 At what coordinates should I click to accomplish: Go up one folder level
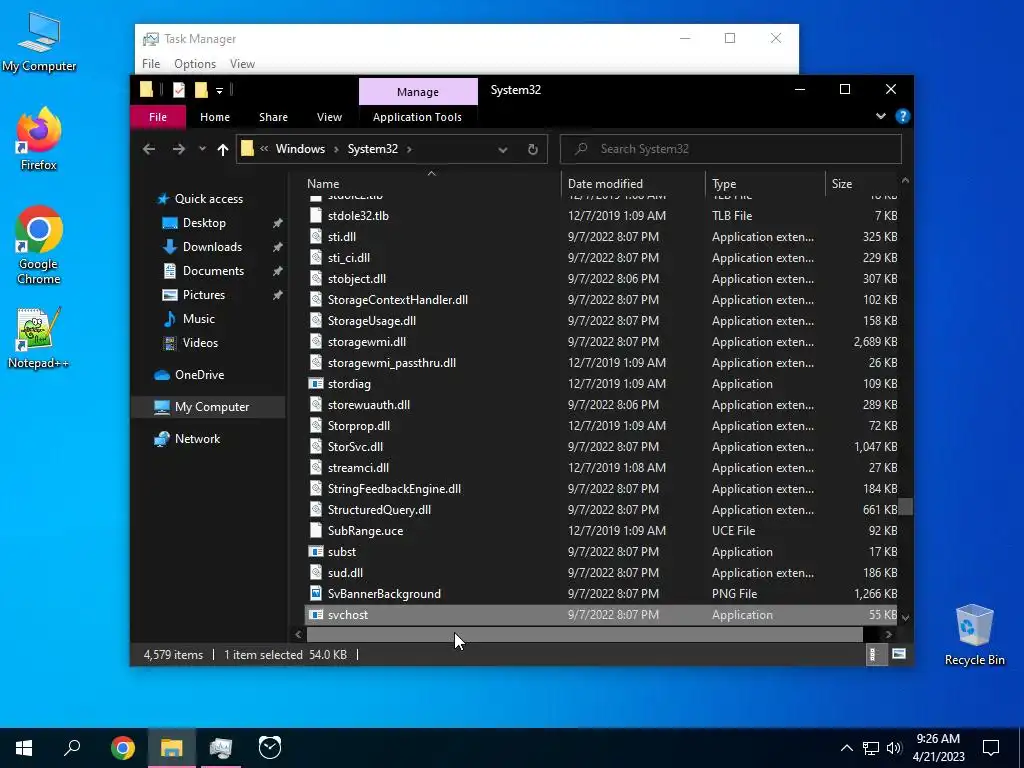tap(223, 150)
